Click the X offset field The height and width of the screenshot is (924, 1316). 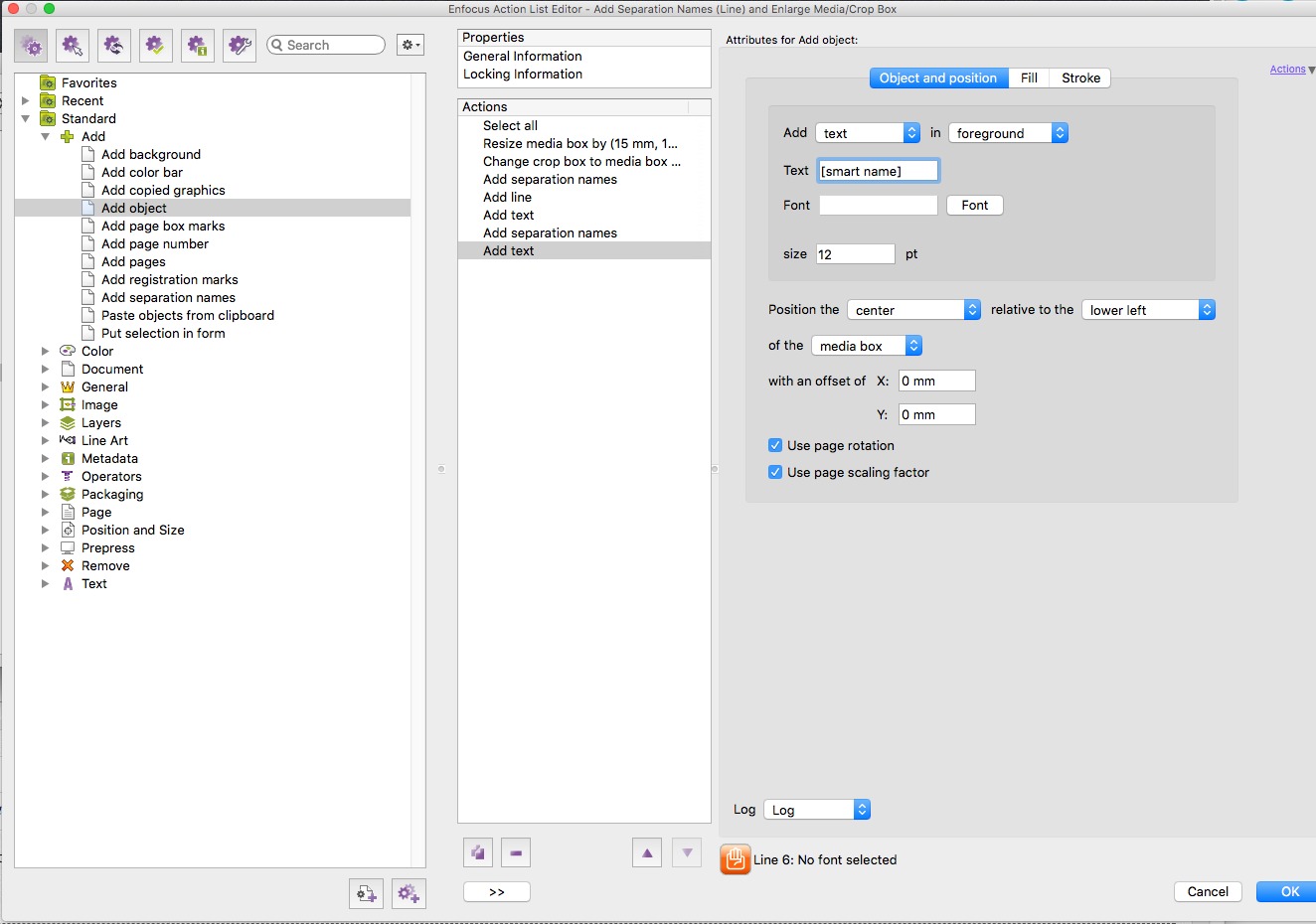937,381
